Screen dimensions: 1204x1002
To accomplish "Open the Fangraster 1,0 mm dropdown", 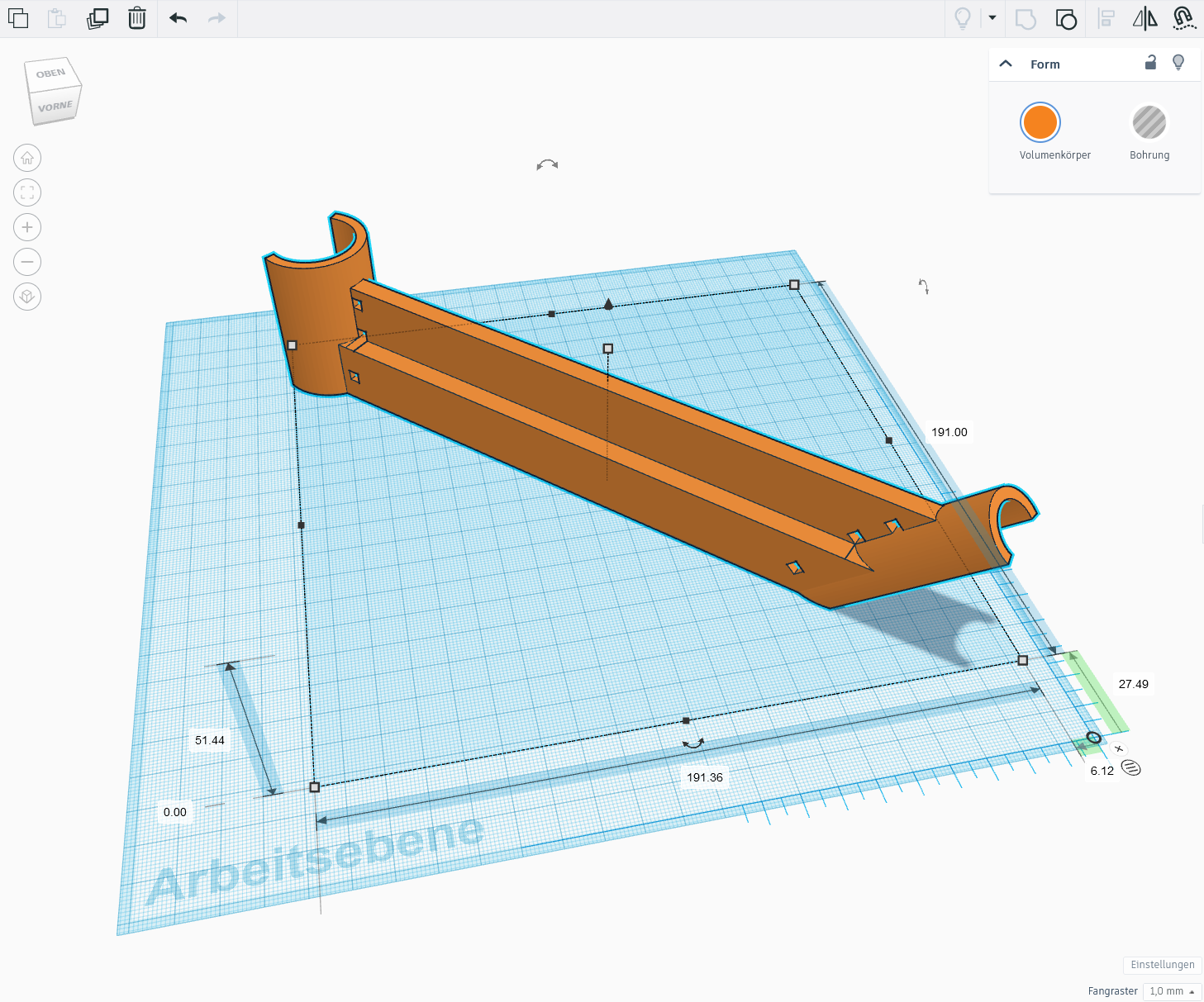I will pyautogui.click(x=1172, y=991).
